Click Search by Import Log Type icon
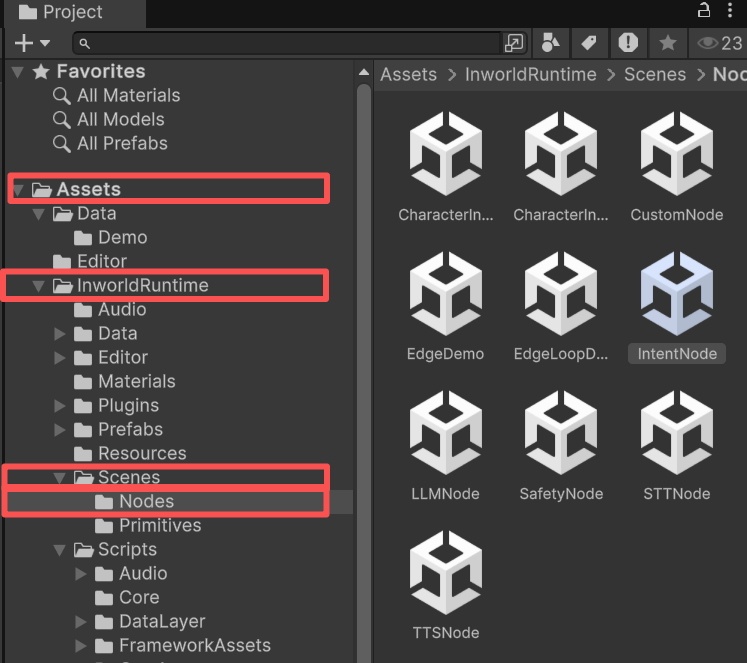The image size is (747, 663). point(628,43)
